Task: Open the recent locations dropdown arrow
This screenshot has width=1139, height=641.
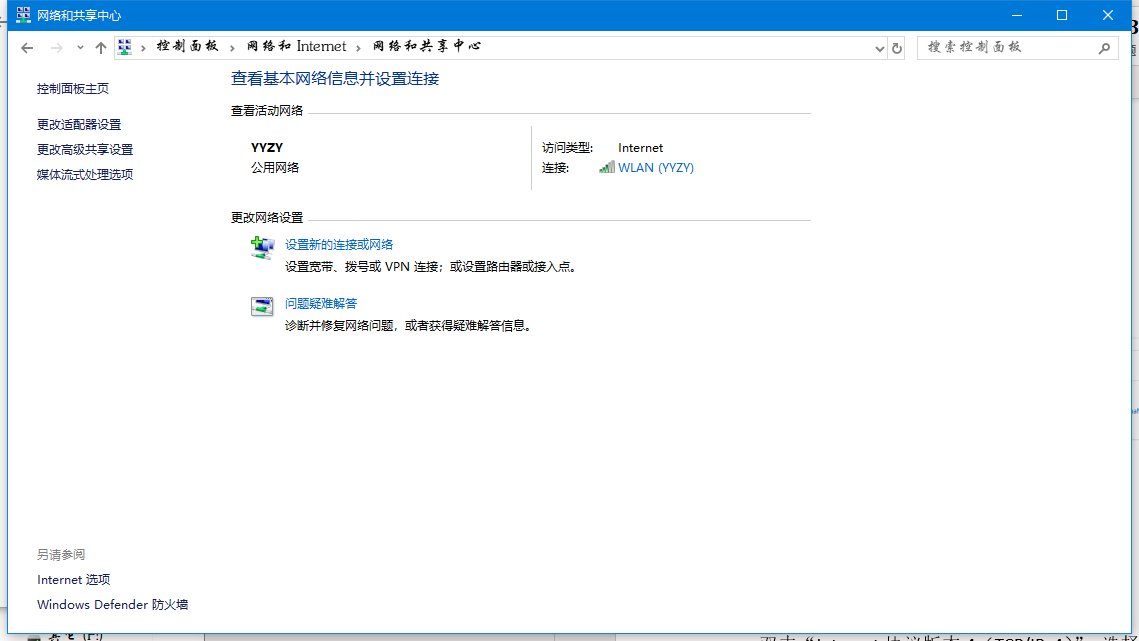Action: pos(80,47)
